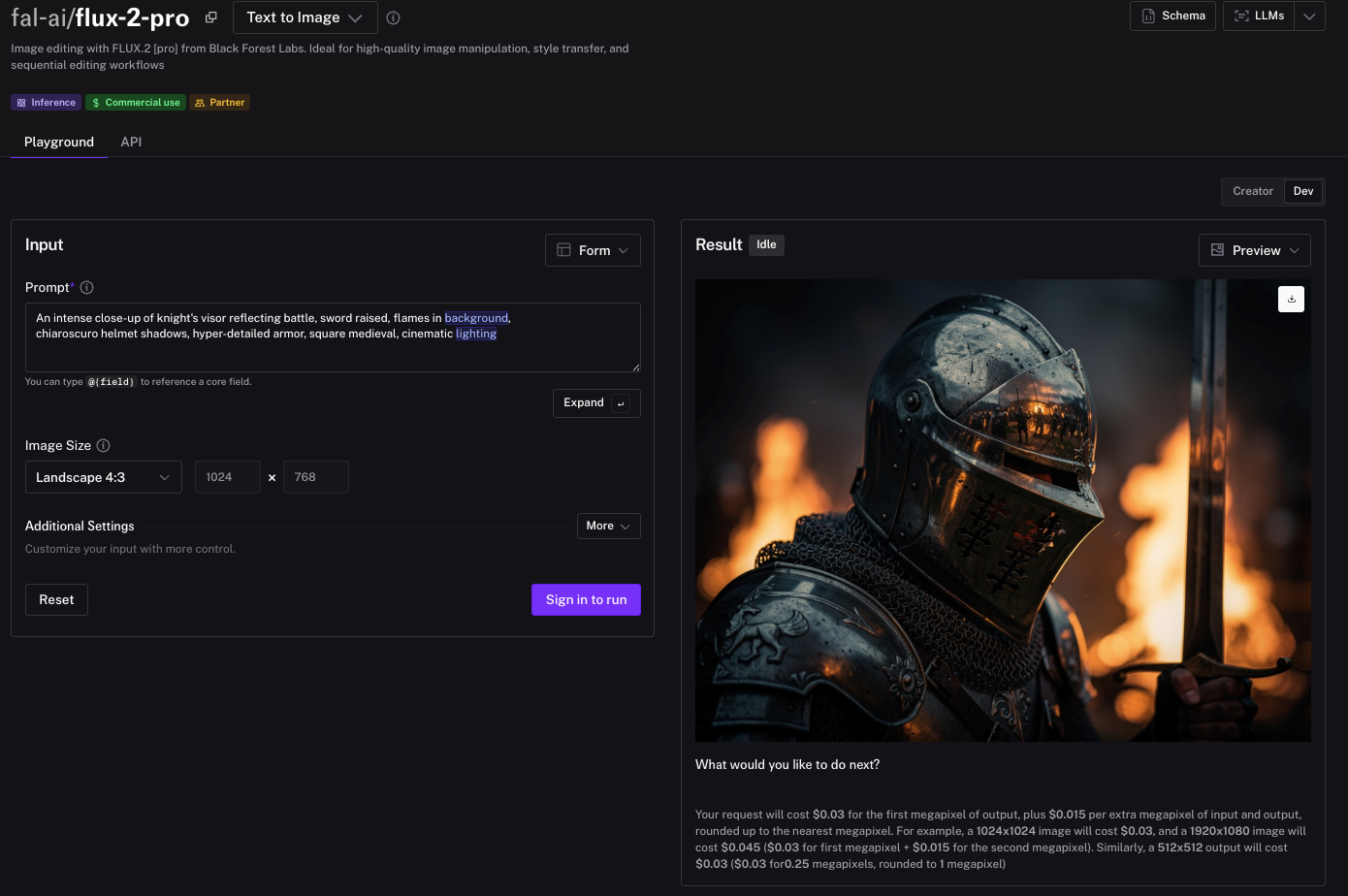The height and width of the screenshot is (896, 1348).
Task: Open the Text to Image dropdown
Action: click(305, 17)
